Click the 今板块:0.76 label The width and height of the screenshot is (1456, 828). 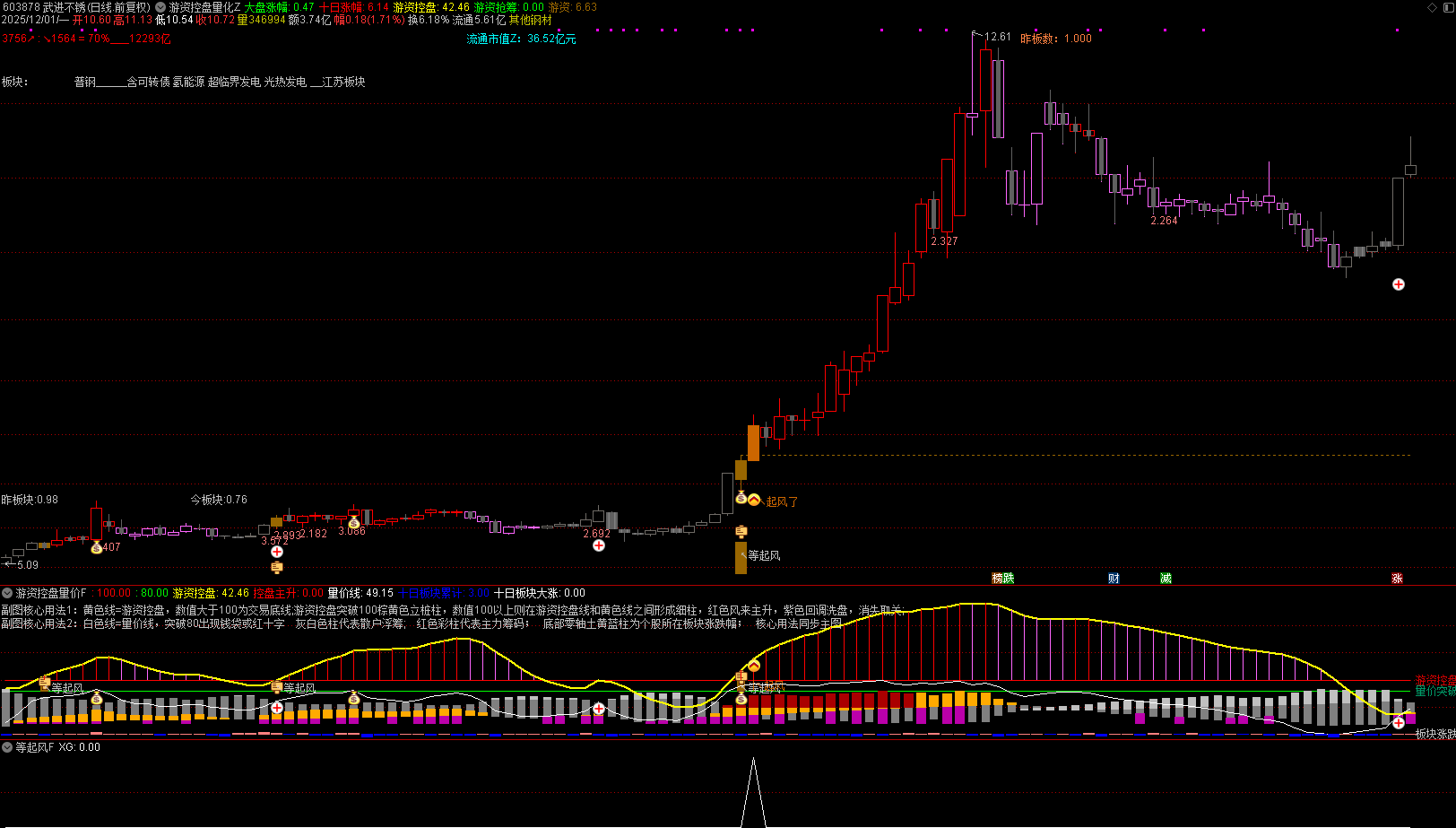click(x=219, y=500)
